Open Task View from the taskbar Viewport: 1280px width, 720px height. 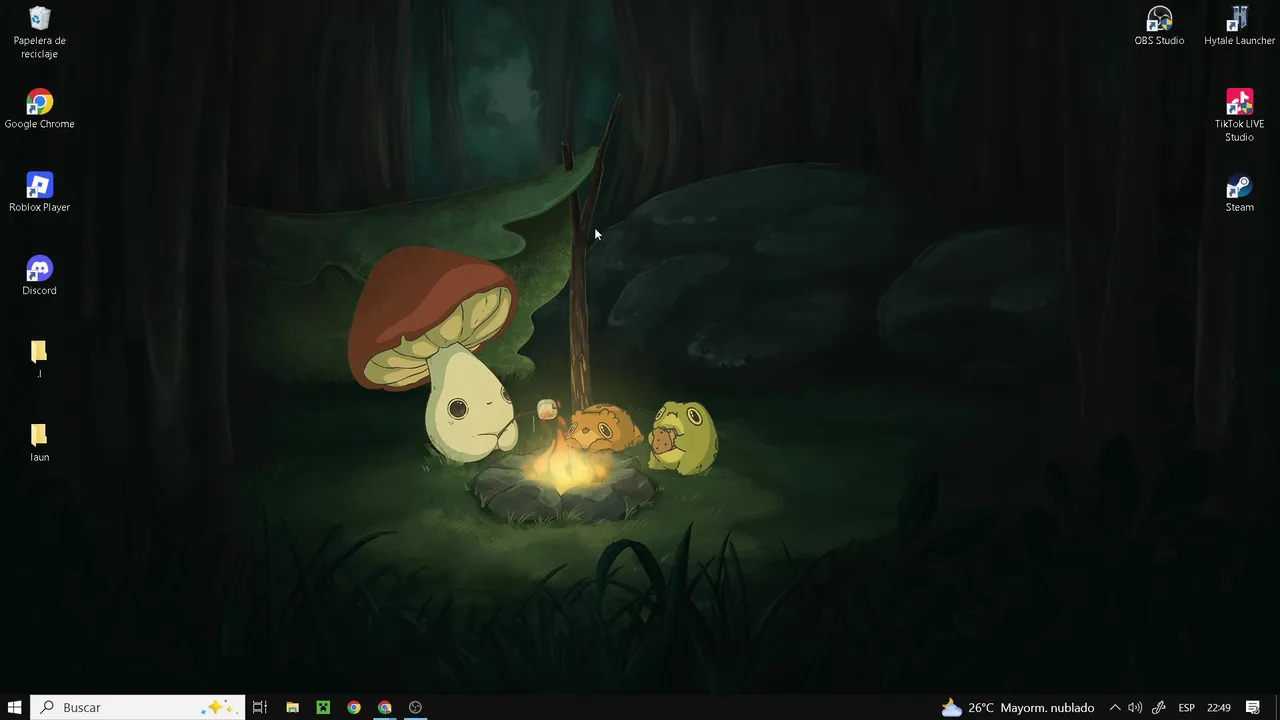[x=260, y=707]
